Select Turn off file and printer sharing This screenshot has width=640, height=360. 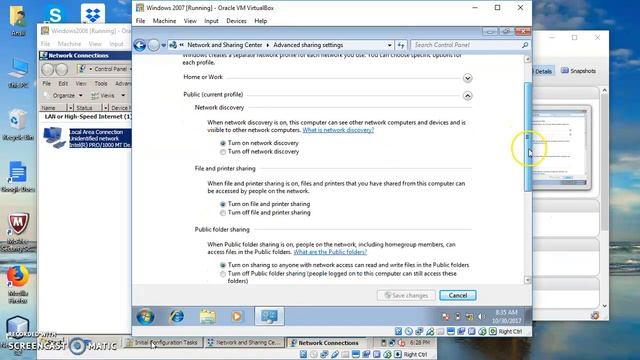pos(223,213)
